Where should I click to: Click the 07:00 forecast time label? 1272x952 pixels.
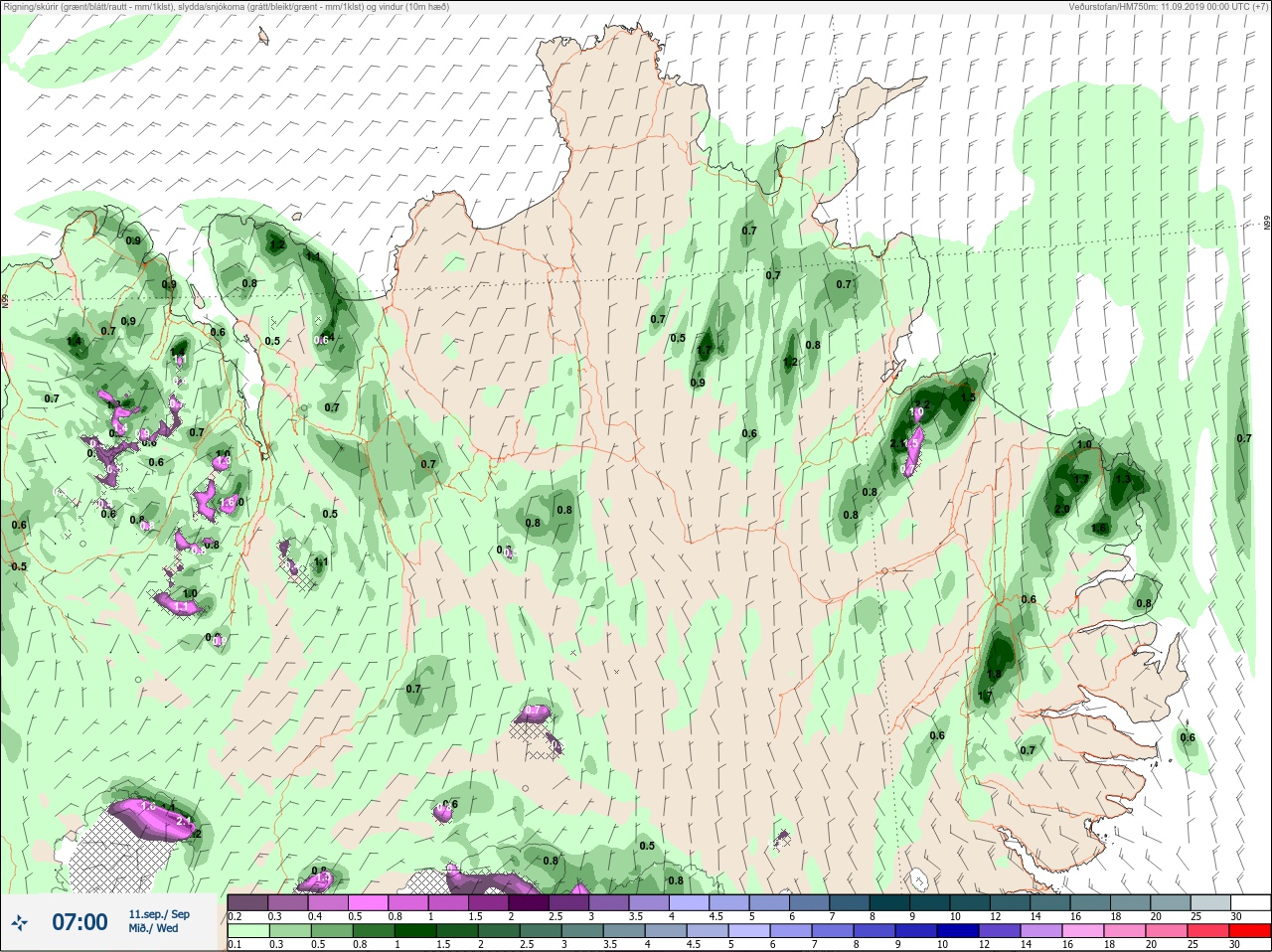click(x=79, y=922)
